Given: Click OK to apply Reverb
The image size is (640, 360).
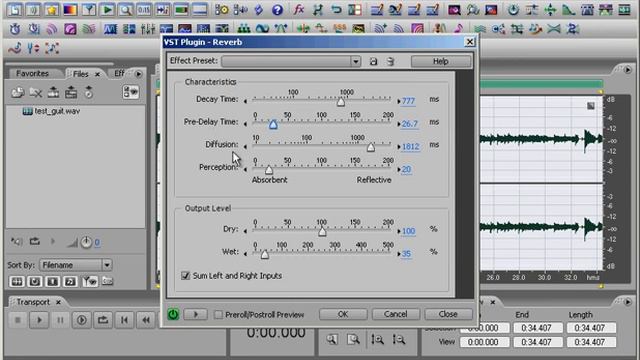Looking at the screenshot, I should (343, 314).
